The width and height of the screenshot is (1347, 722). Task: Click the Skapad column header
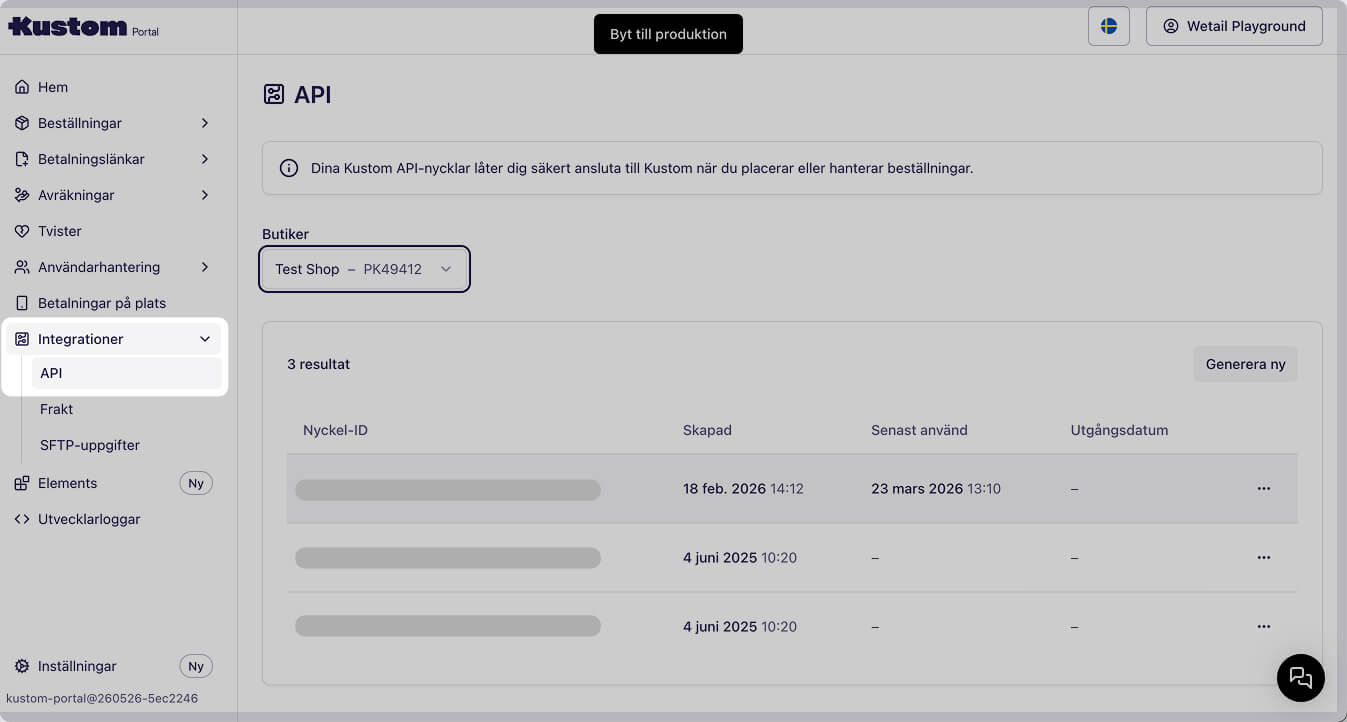(x=707, y=430)
